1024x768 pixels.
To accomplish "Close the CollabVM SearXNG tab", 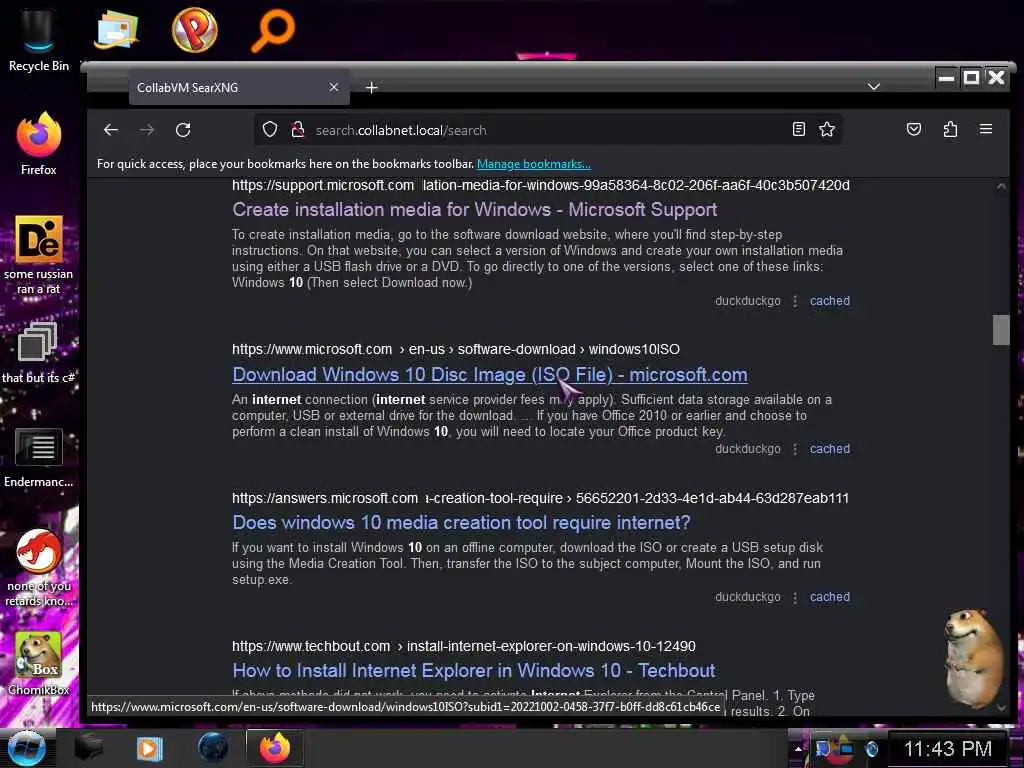I will (334, 87).
